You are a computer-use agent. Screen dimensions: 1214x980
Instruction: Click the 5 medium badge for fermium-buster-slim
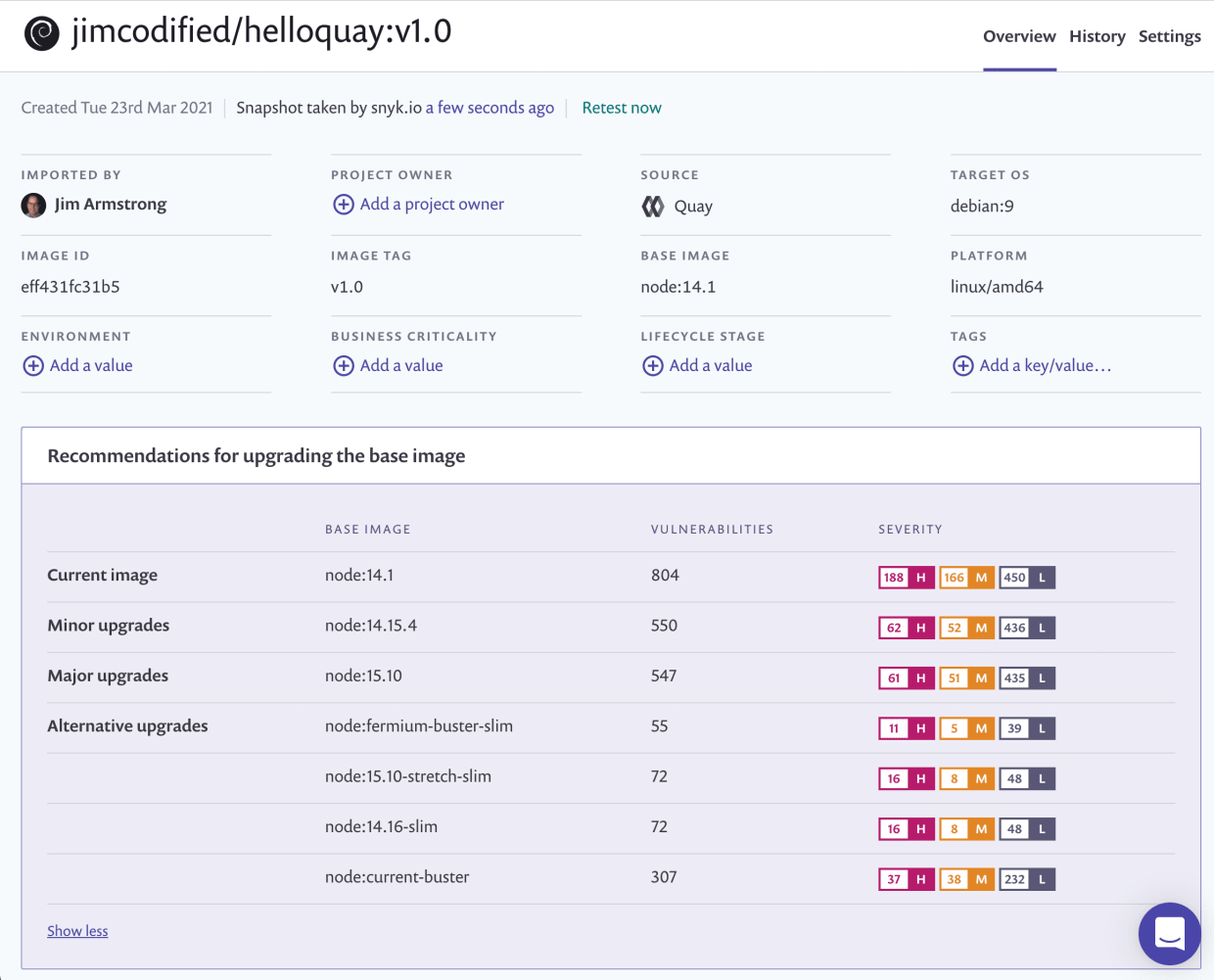(967, 728)
